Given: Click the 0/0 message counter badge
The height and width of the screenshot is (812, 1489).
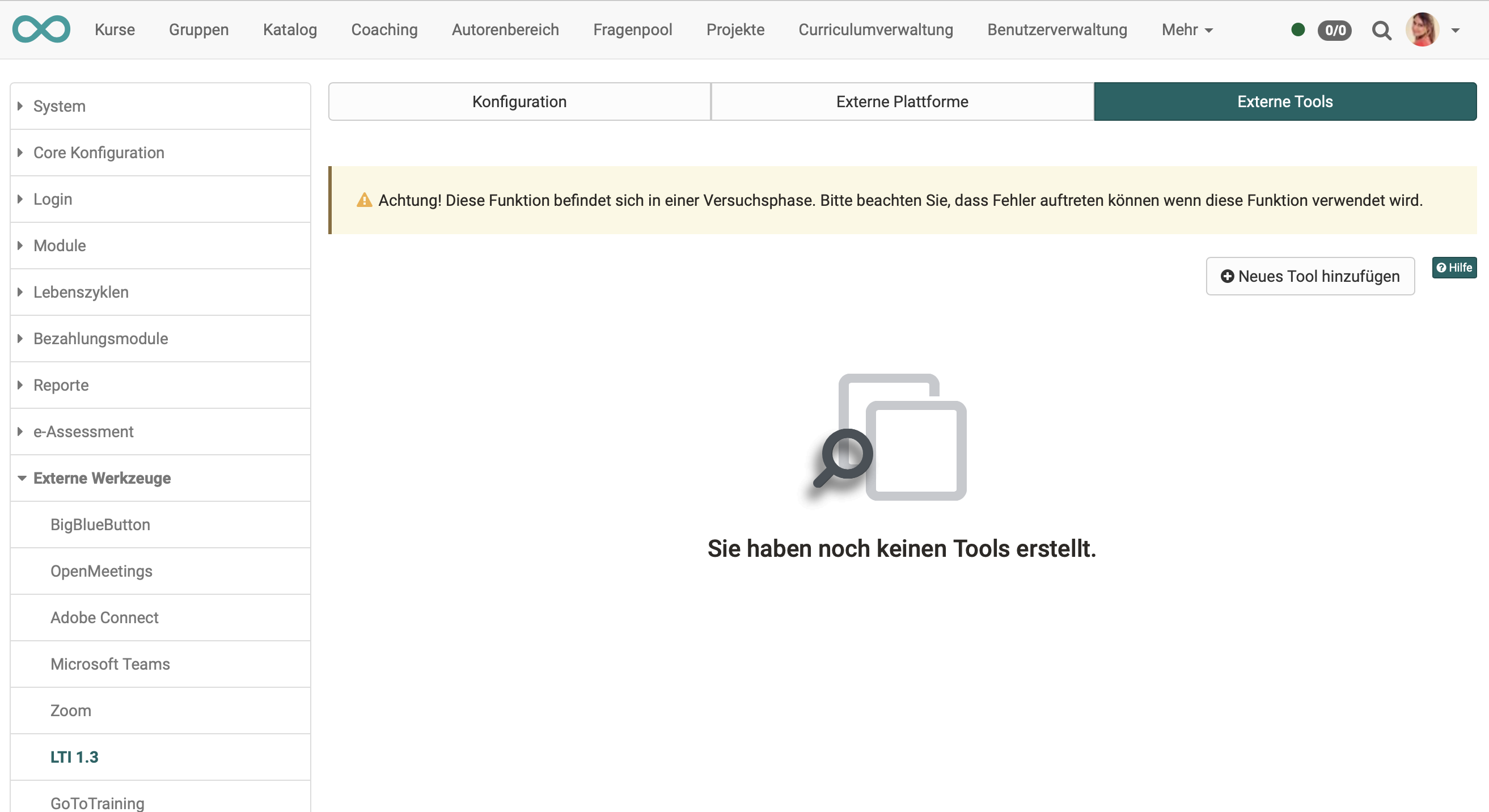Looking at the screenshot, I should pos(1334,30).
